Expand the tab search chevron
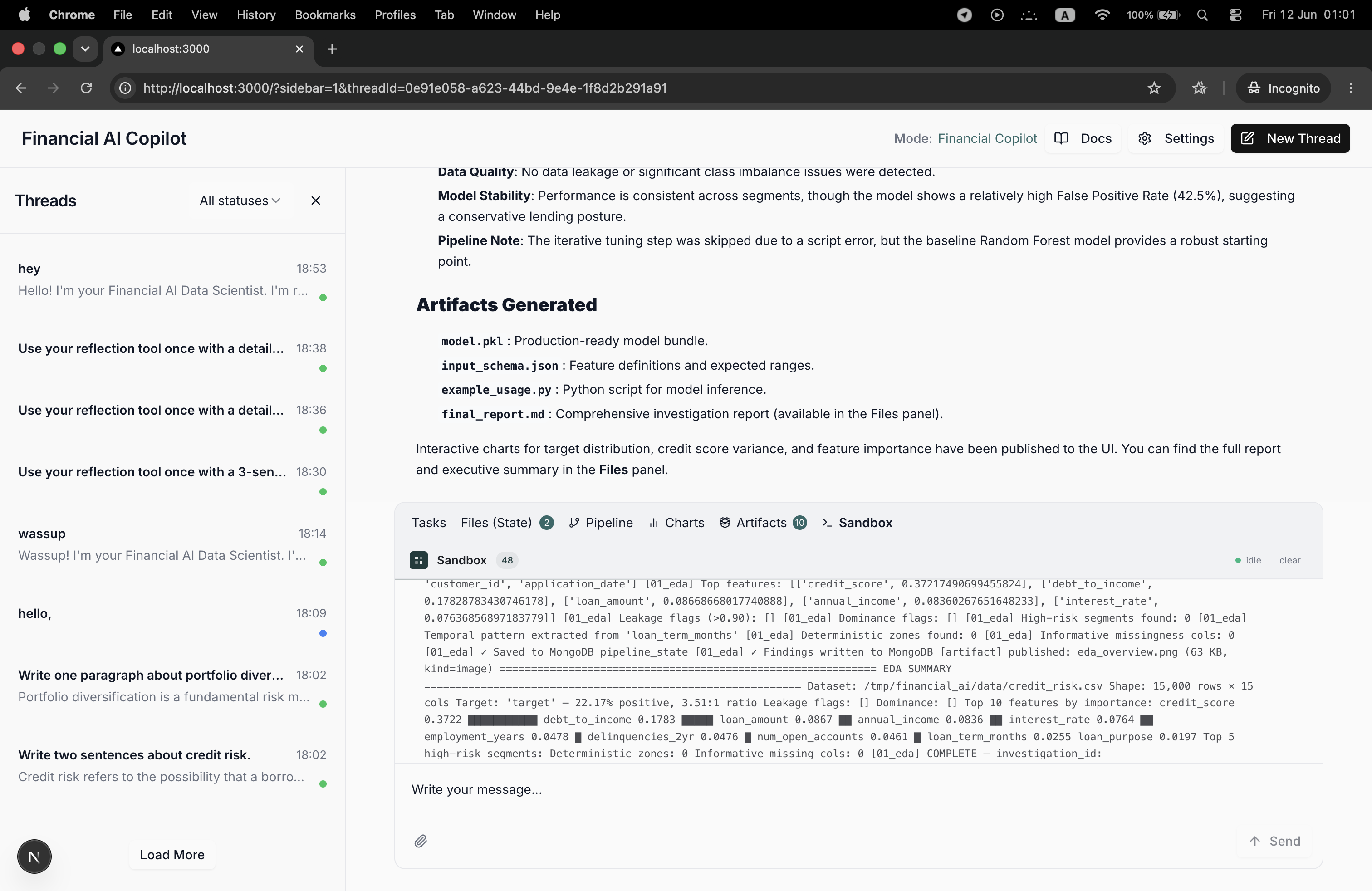This screenshot has height=891, width=1372. click(x=85, y=49)
